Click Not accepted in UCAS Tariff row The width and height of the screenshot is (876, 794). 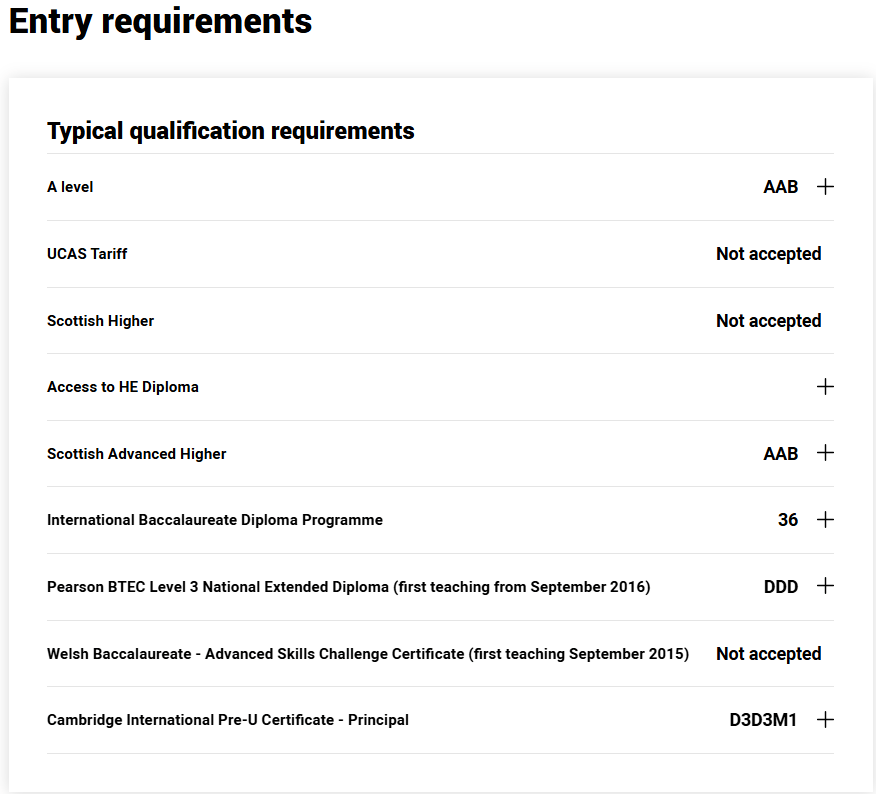tap(769, 254)
